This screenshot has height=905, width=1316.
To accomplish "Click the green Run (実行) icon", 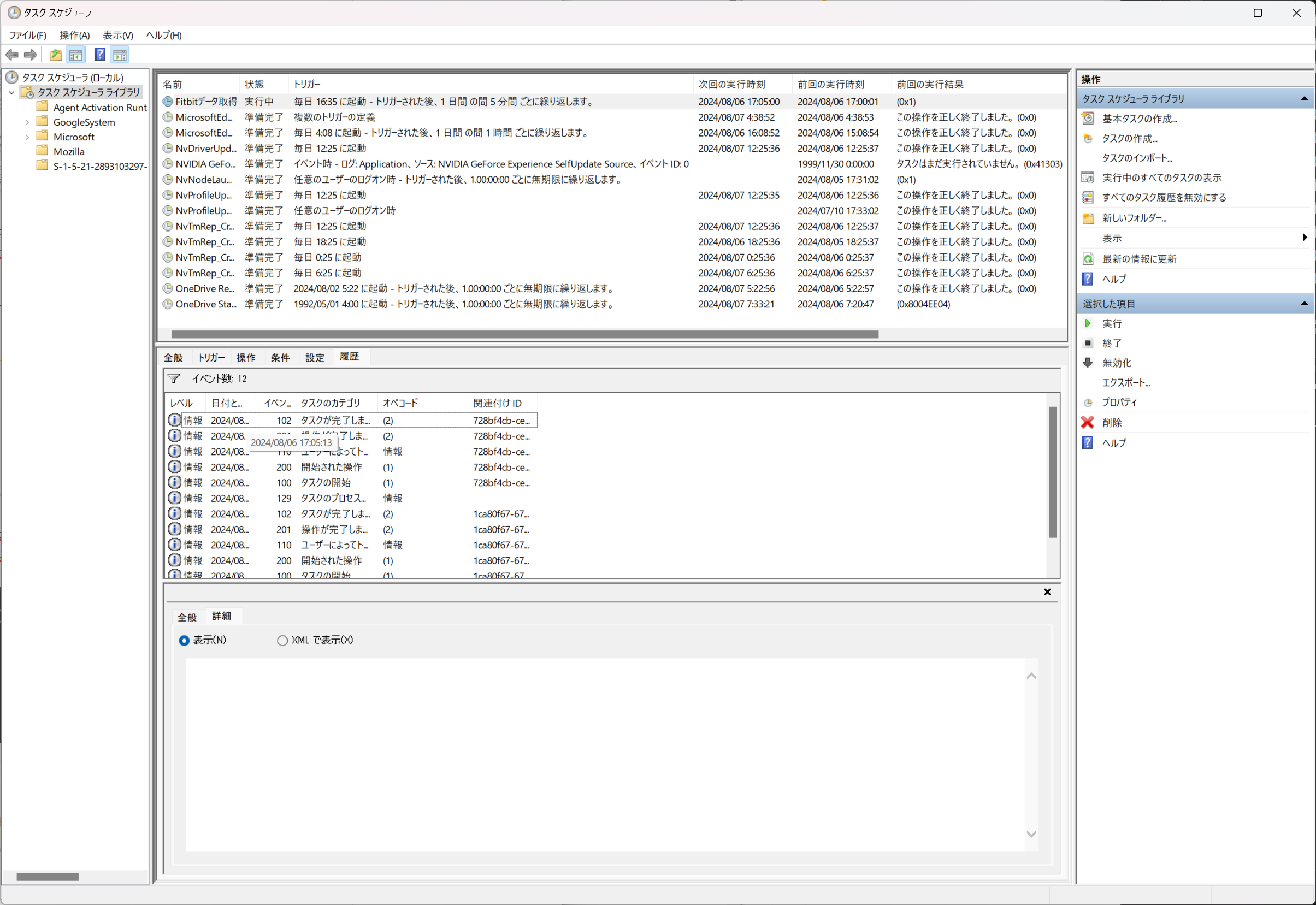I will pyautogui.click(x=1088, y=323).
